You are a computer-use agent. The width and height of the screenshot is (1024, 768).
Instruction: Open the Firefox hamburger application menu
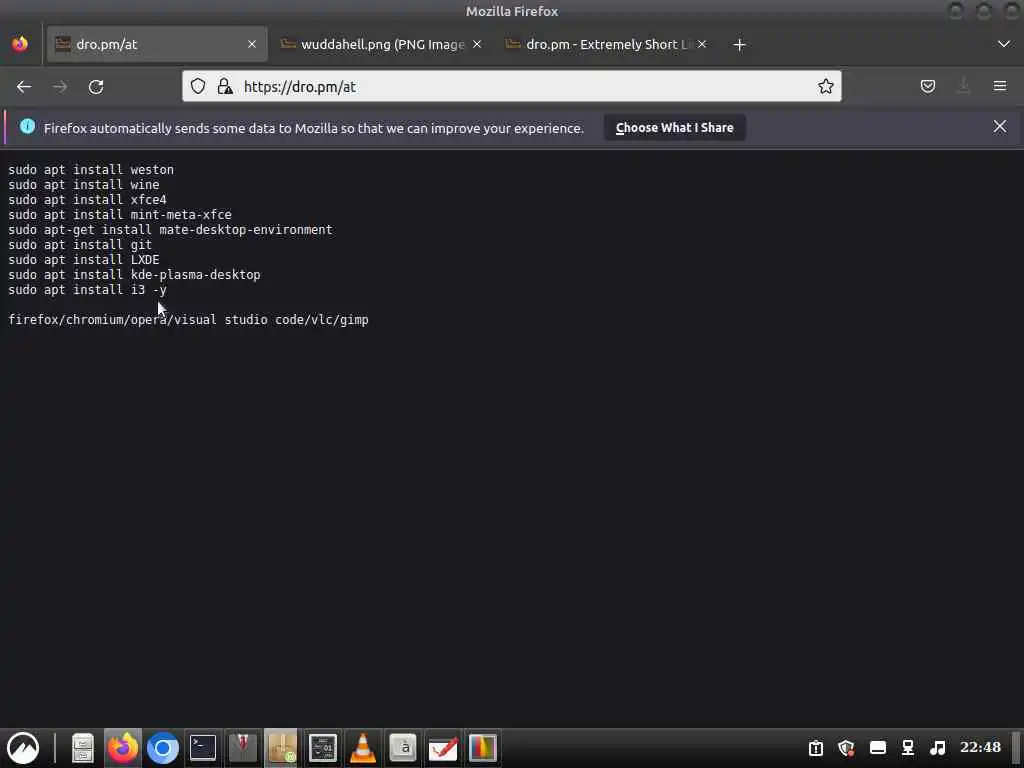(1000, 86)
